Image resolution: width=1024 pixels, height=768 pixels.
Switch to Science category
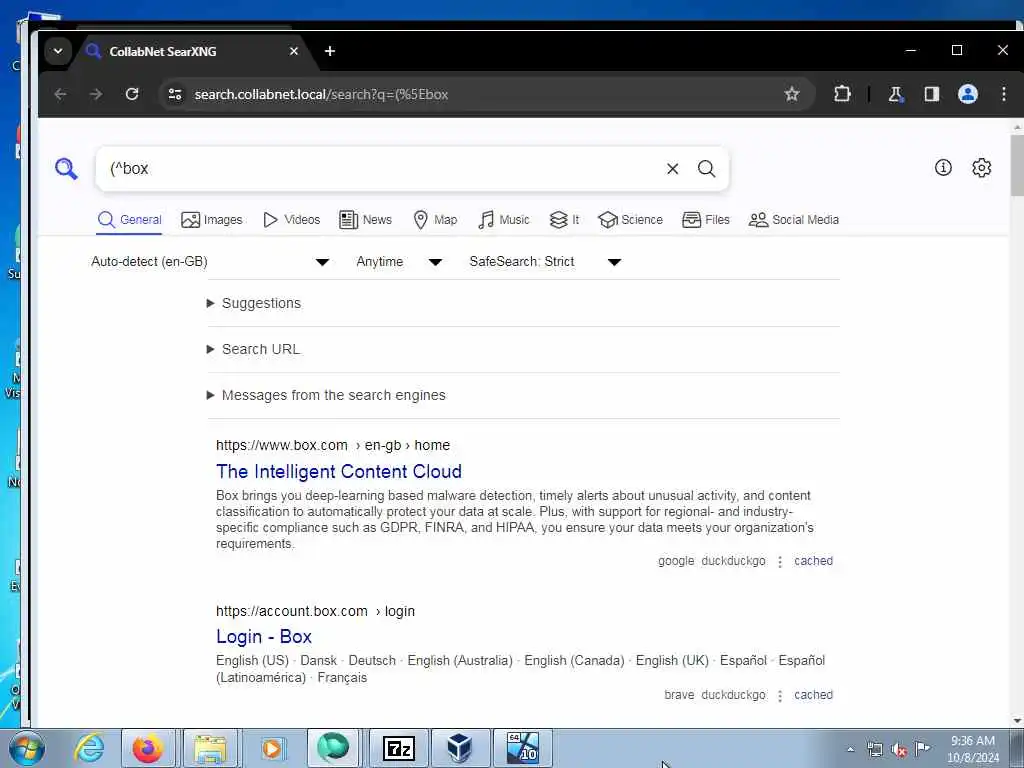click(630, 220)
